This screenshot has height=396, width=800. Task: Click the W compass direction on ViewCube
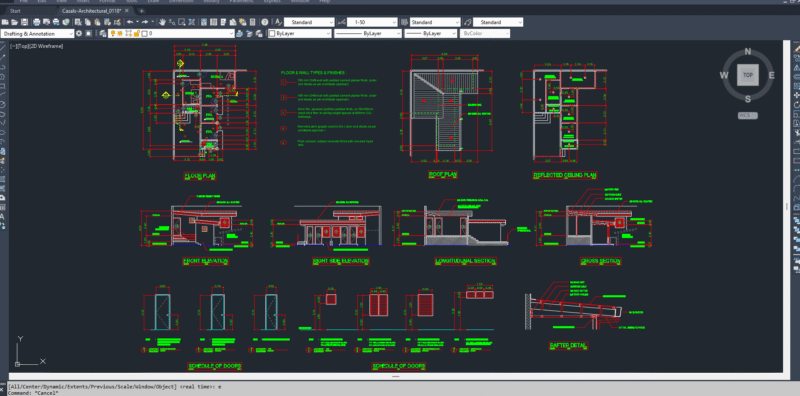pos(723,75)
